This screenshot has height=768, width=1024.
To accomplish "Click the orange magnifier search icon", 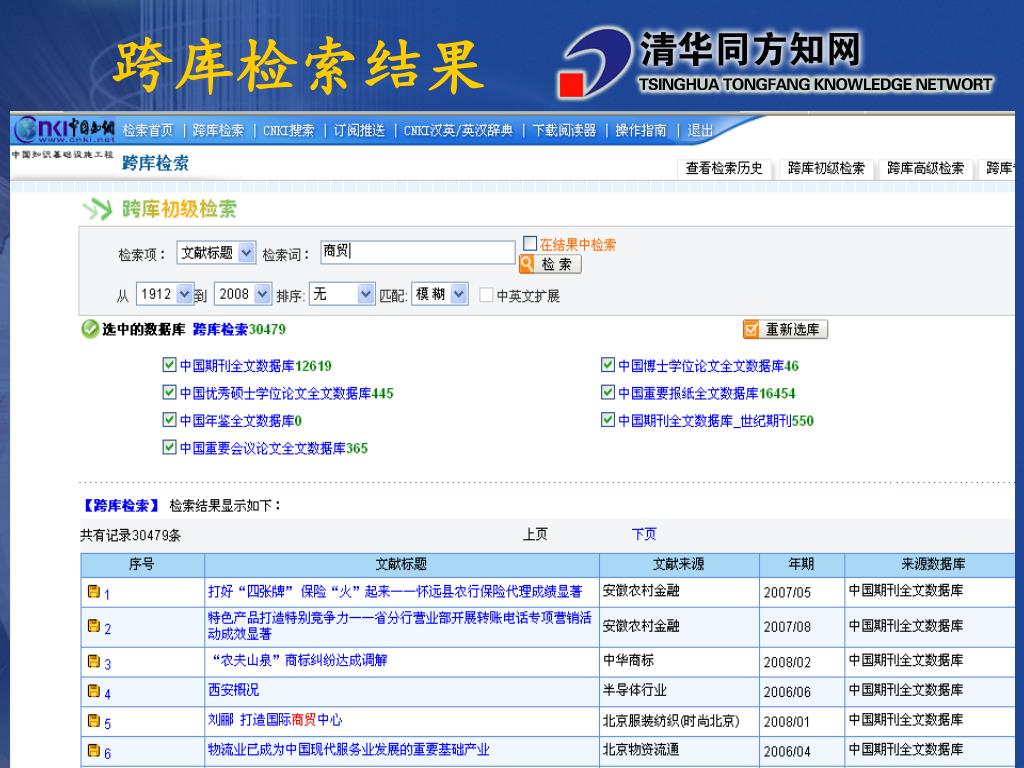I will click(527, 264).
